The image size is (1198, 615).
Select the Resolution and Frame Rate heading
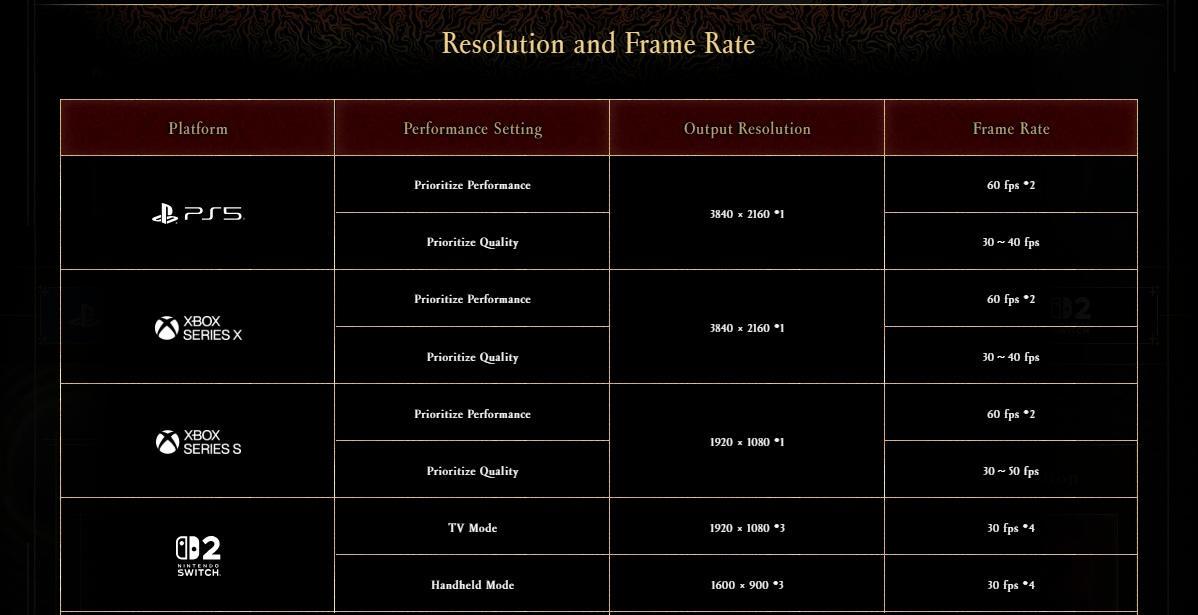coord(598,43)
